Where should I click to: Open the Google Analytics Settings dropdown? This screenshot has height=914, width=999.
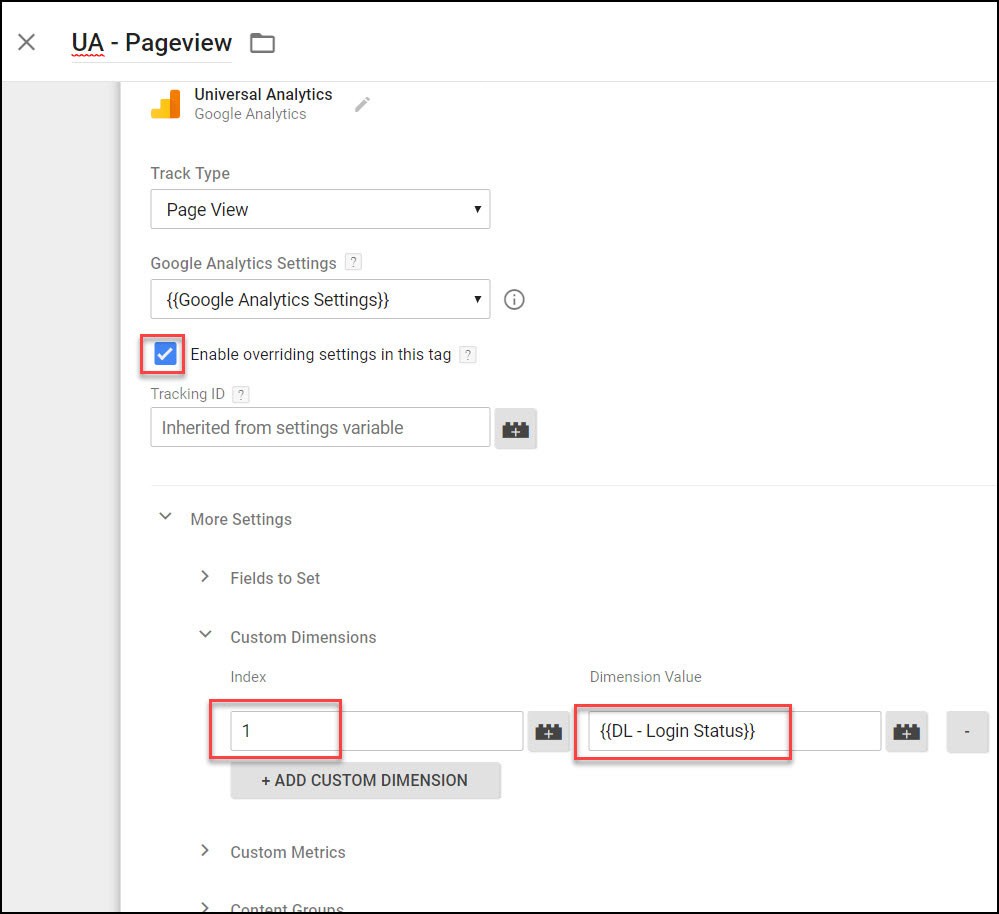coord(319,299)
